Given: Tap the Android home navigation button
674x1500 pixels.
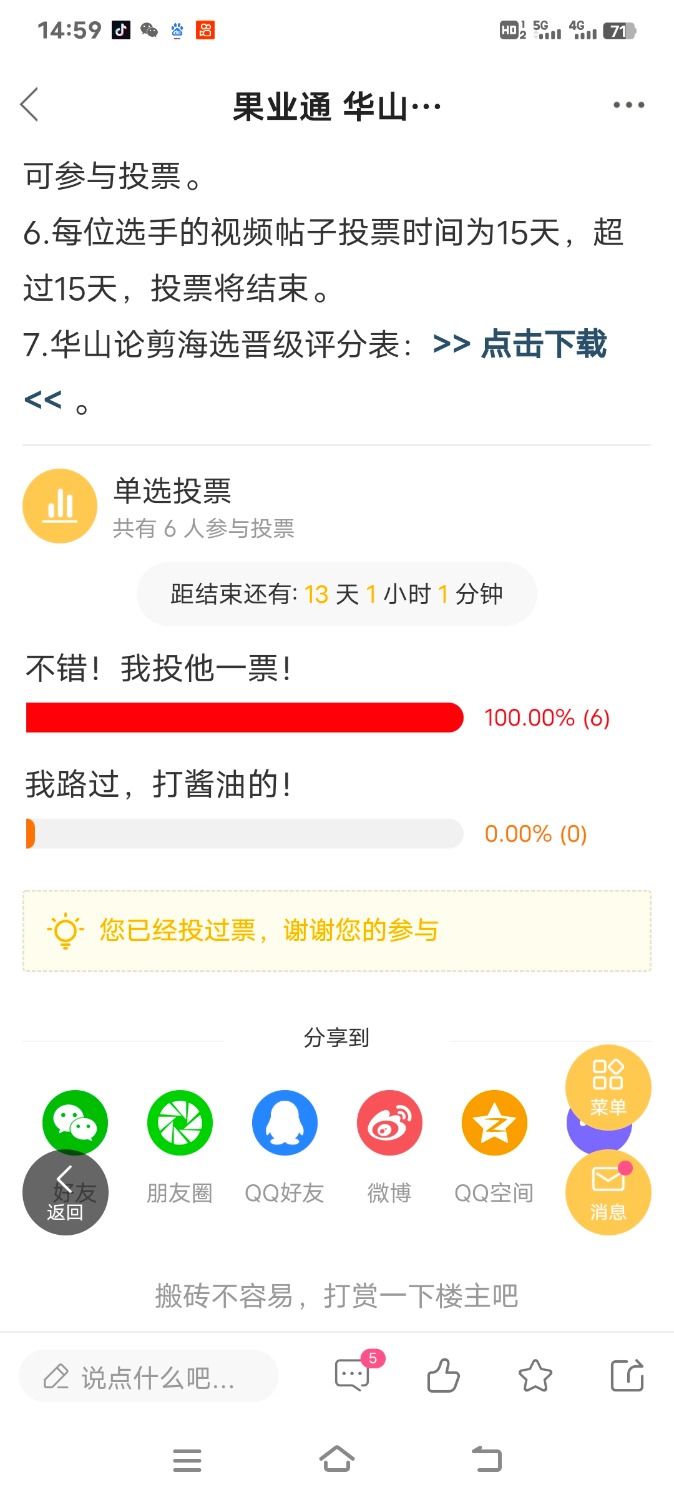Looking at the screenshot, I should coord(337,1459).
